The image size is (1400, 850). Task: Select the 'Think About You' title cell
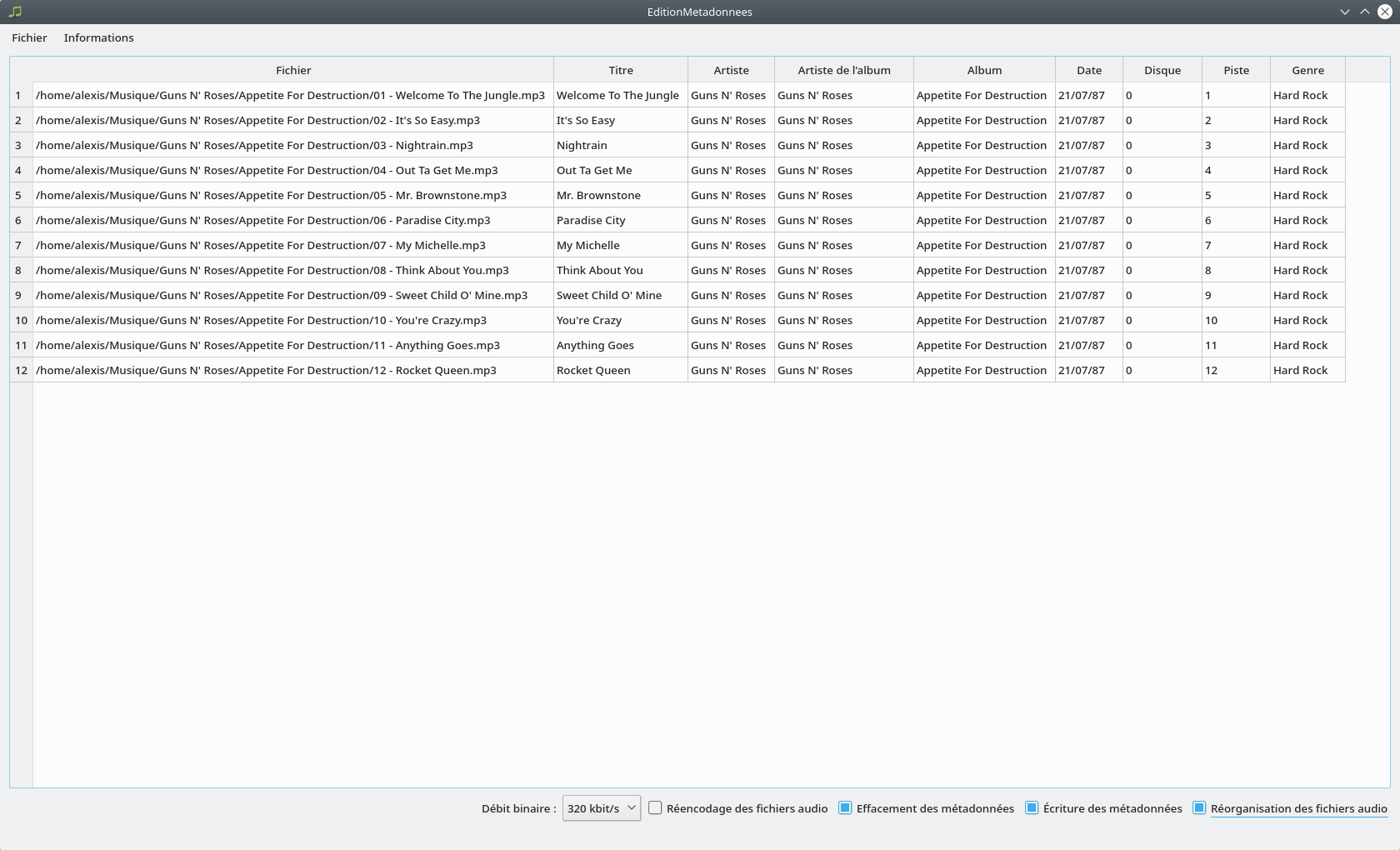click(x=621, y=270)
